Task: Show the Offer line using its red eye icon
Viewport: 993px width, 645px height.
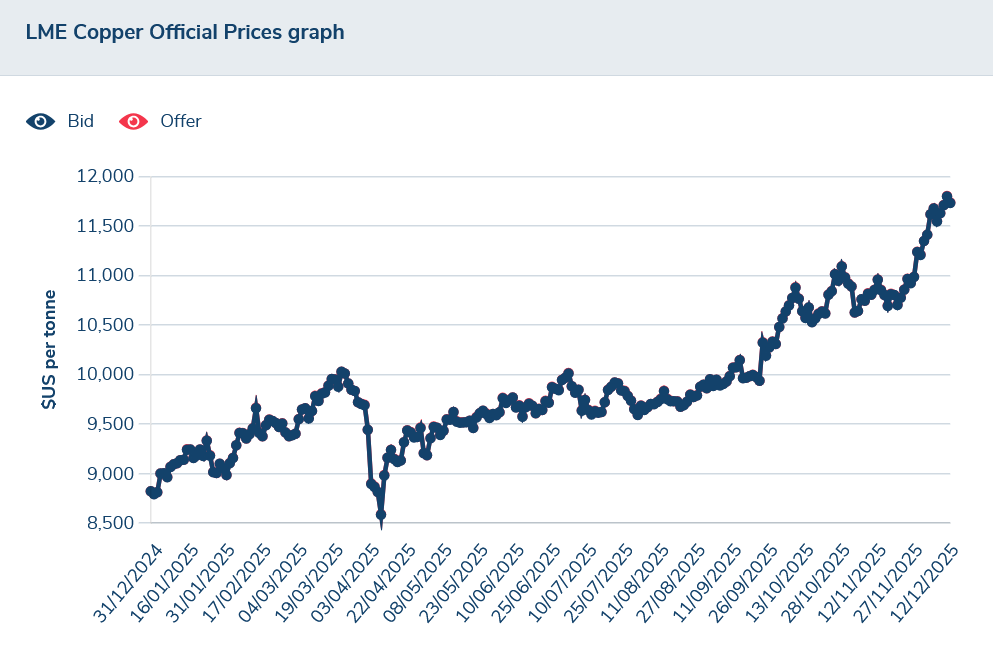Action: (131, 121)
